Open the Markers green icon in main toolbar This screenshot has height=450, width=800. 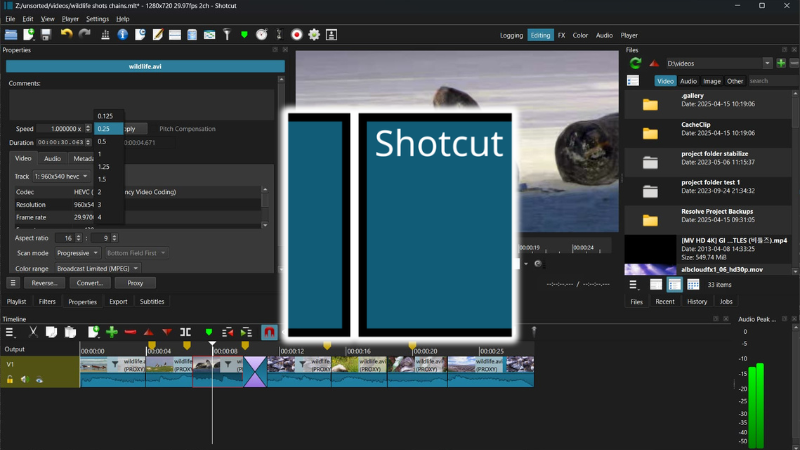click(244, 35)
